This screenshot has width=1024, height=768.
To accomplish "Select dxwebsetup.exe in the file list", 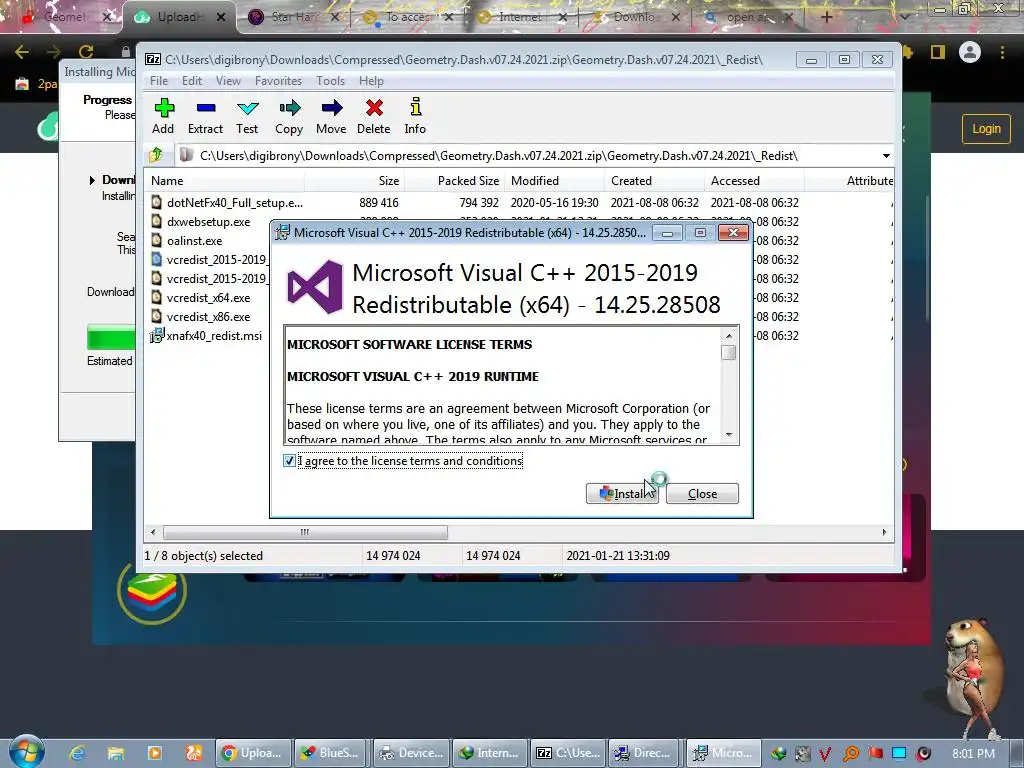I will pyautogui.click(x=208, y=222).
